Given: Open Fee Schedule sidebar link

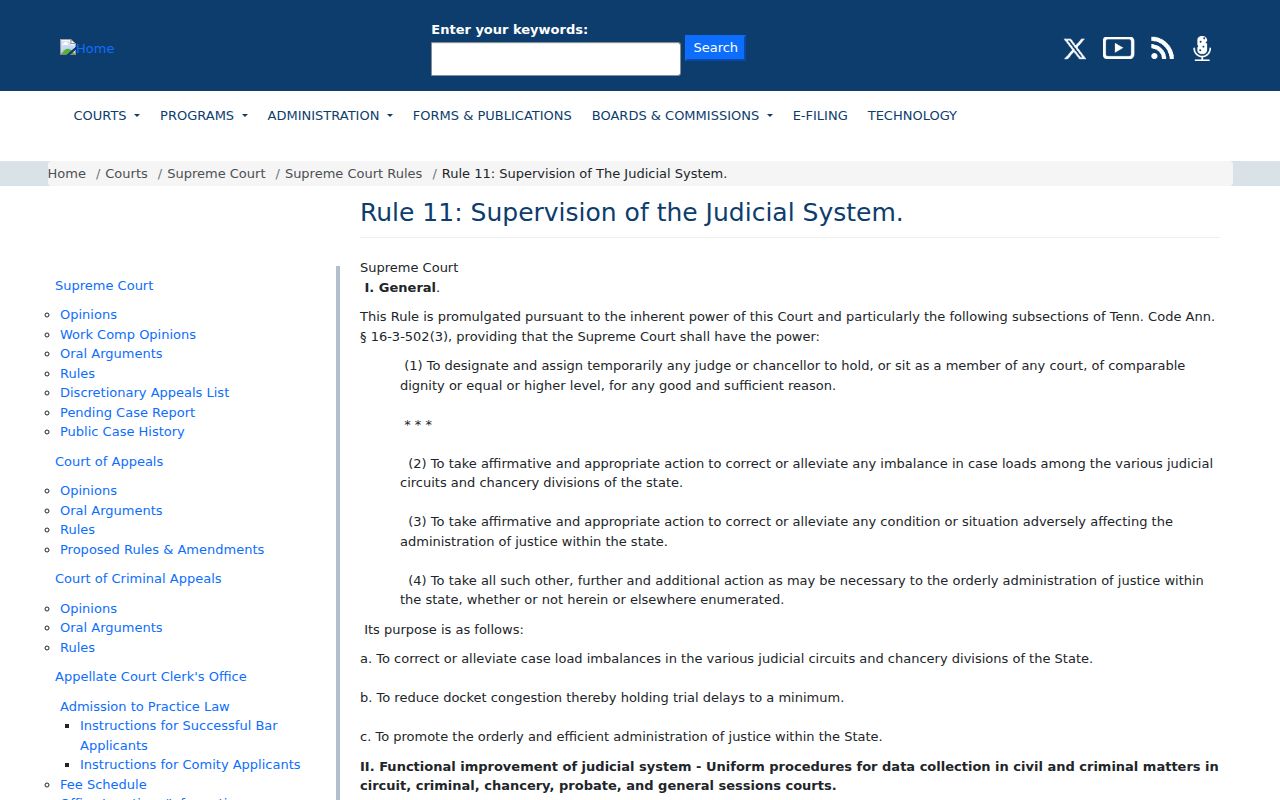Looking at the screenshot, I should pyautogui.click(x=103, y=785).
